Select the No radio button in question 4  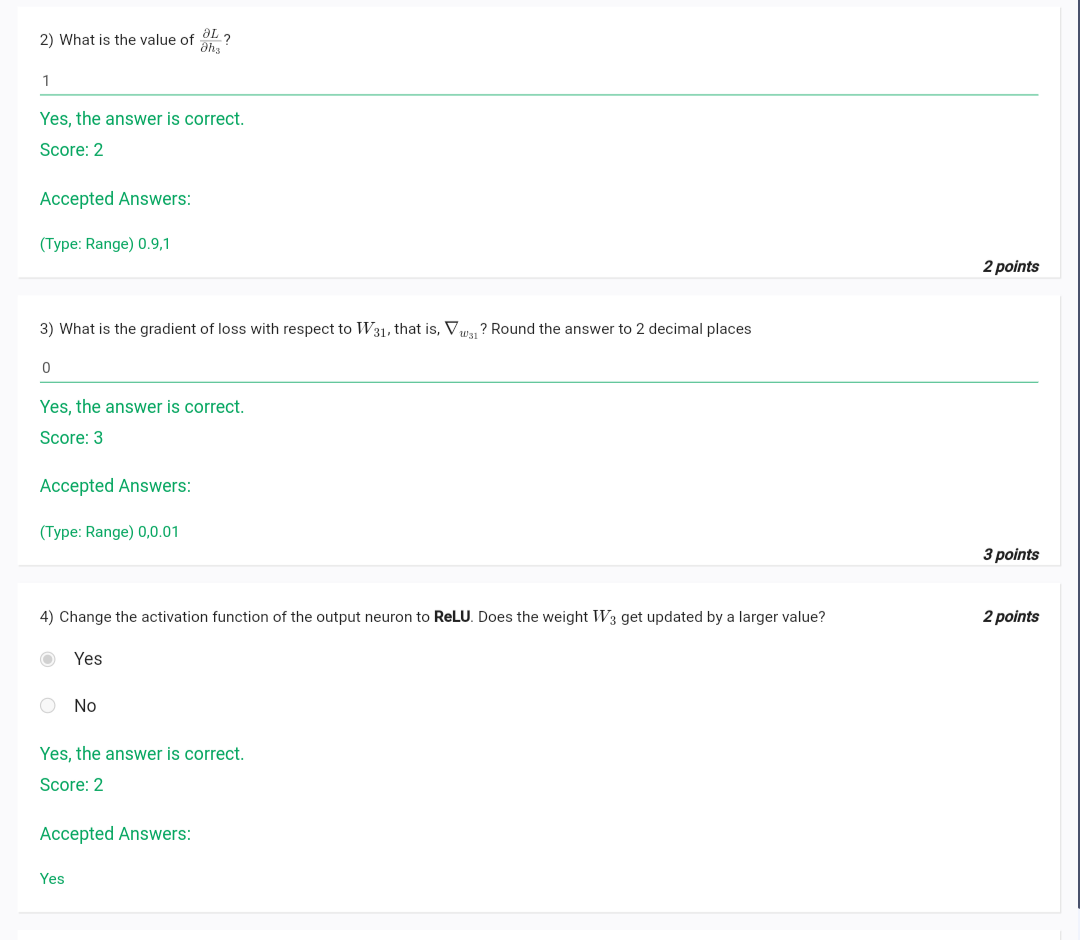[48, 705]
